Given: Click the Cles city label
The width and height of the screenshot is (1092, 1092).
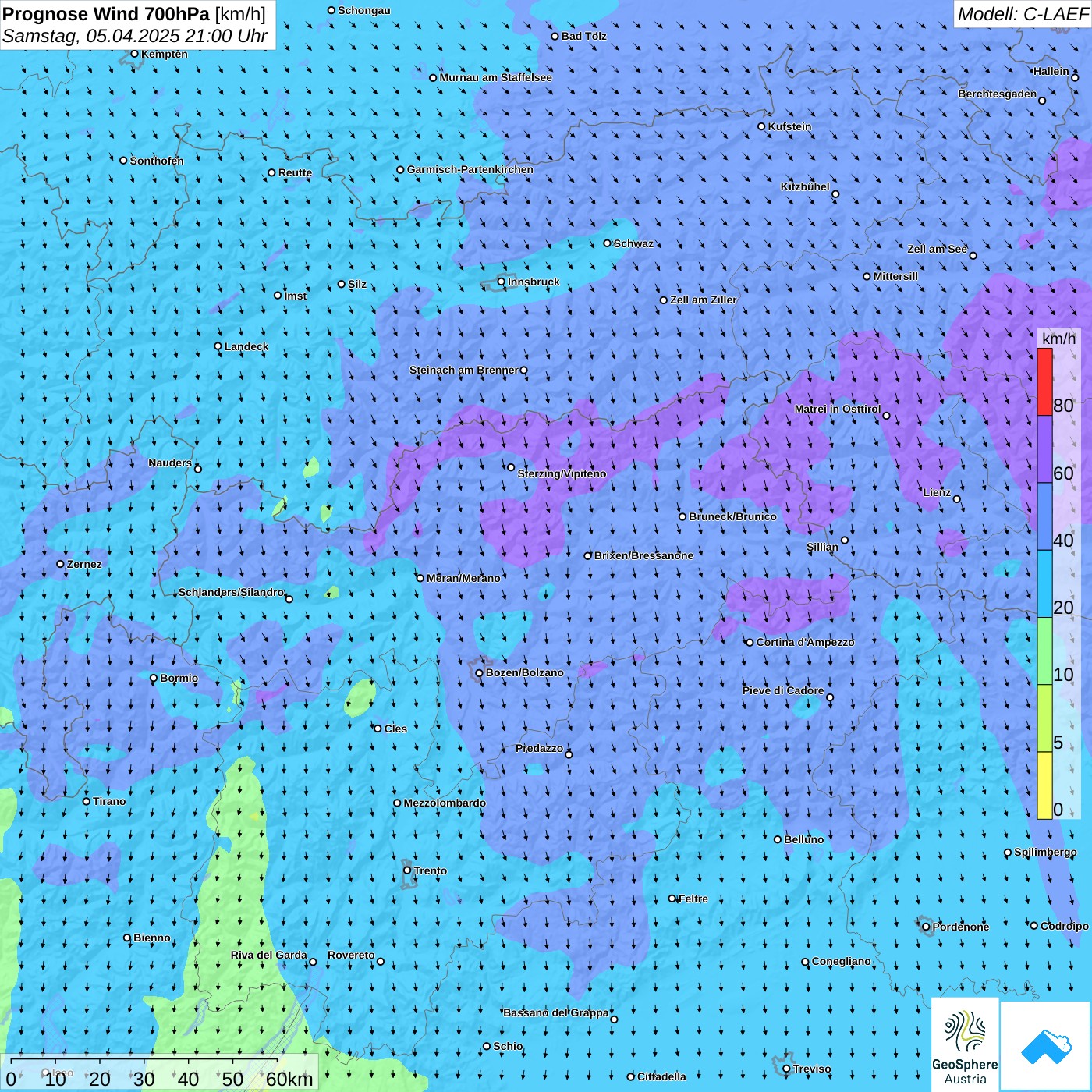Looking at the screenshot, I should pyautogui.click(x=395, y=729).
